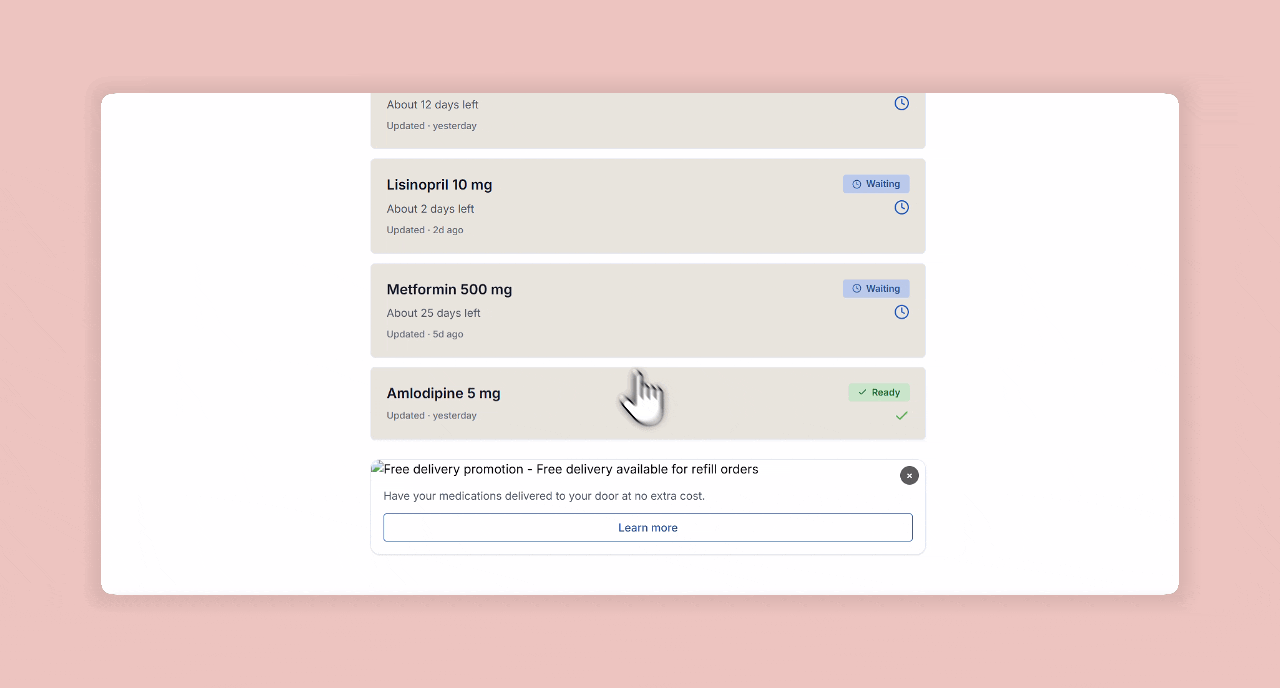Viewport: 1280px width, 688px height.
Task: Click the clock icon on the Metformin card
Action: click(x=901, y=312)
